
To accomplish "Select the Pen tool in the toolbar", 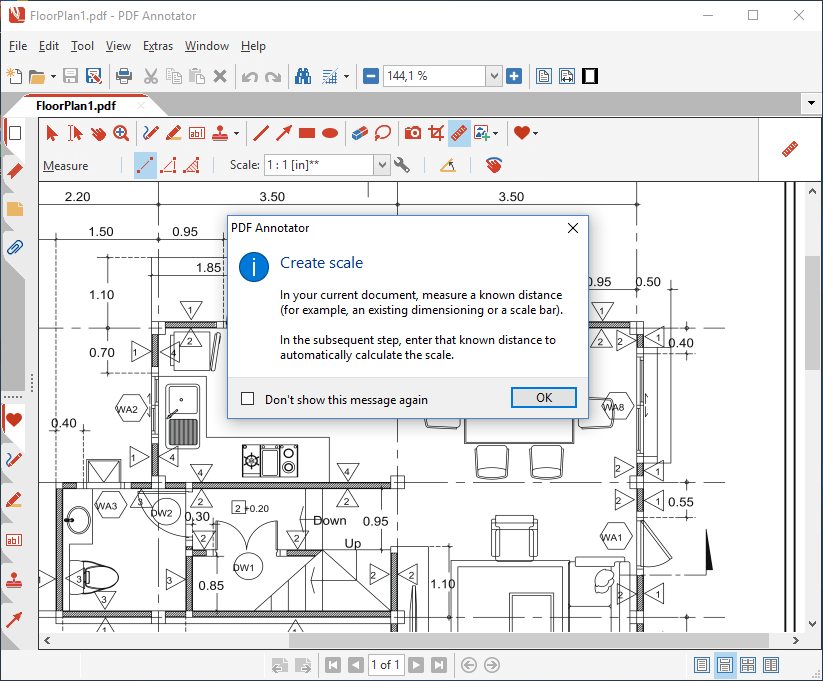I will pos(151,133).
